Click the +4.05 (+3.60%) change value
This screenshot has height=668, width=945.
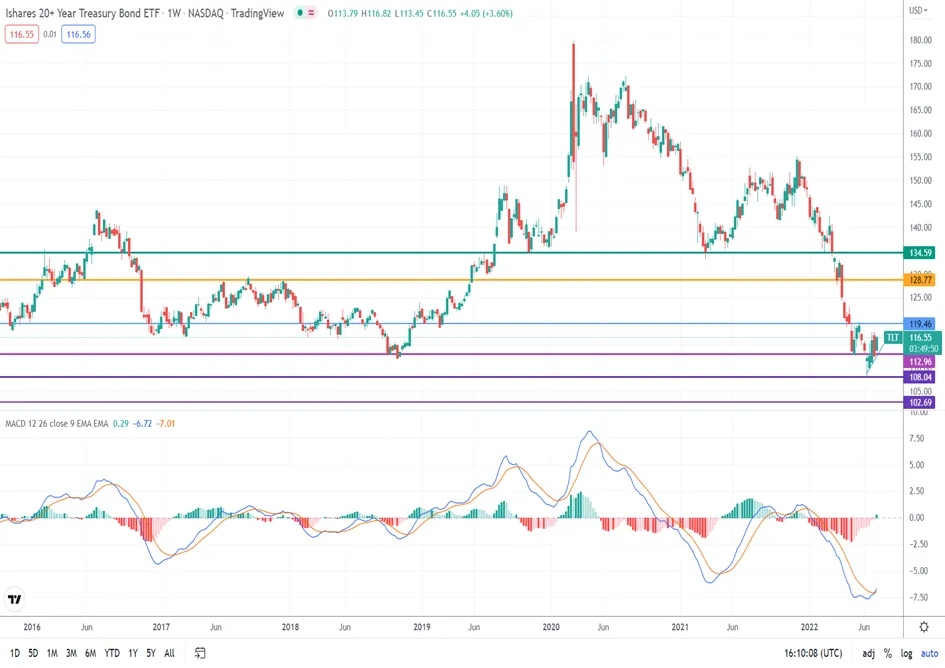[x=486, y=13]
